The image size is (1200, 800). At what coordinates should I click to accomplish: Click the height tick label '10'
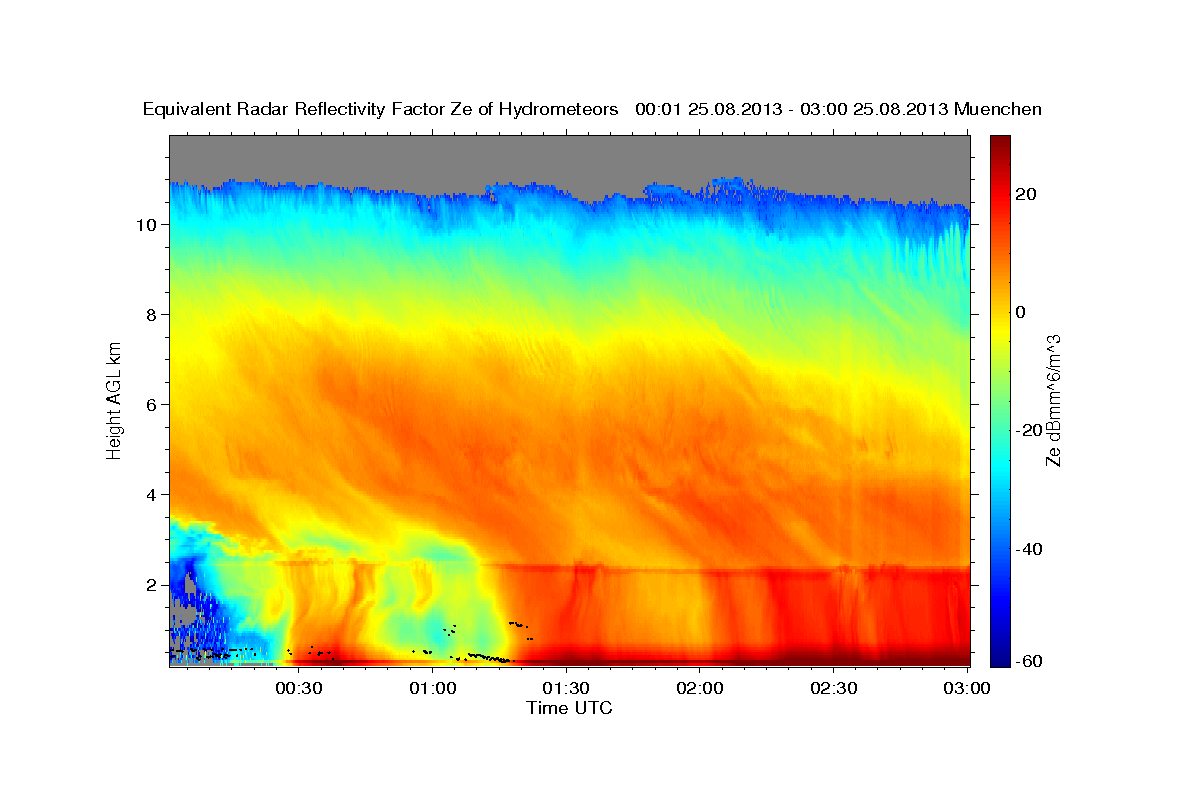(x=148, y=225)
